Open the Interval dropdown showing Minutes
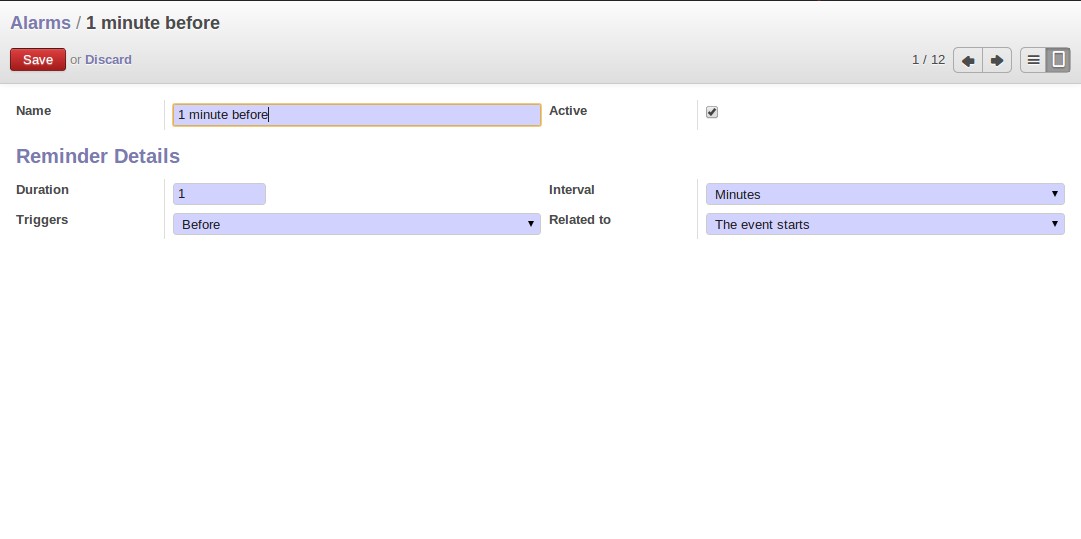1081x539 pixels. click(x=885, y=194)
